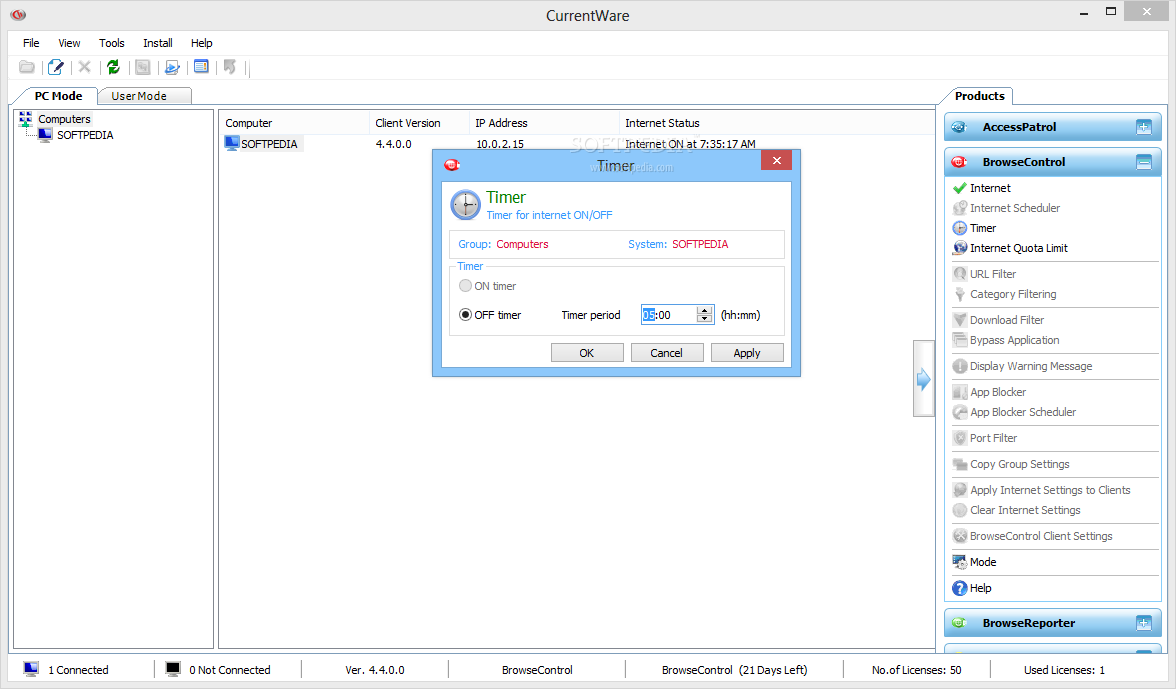Click Clear Internet Settings
The image size is (1176, 689).
click(1016, 511)
